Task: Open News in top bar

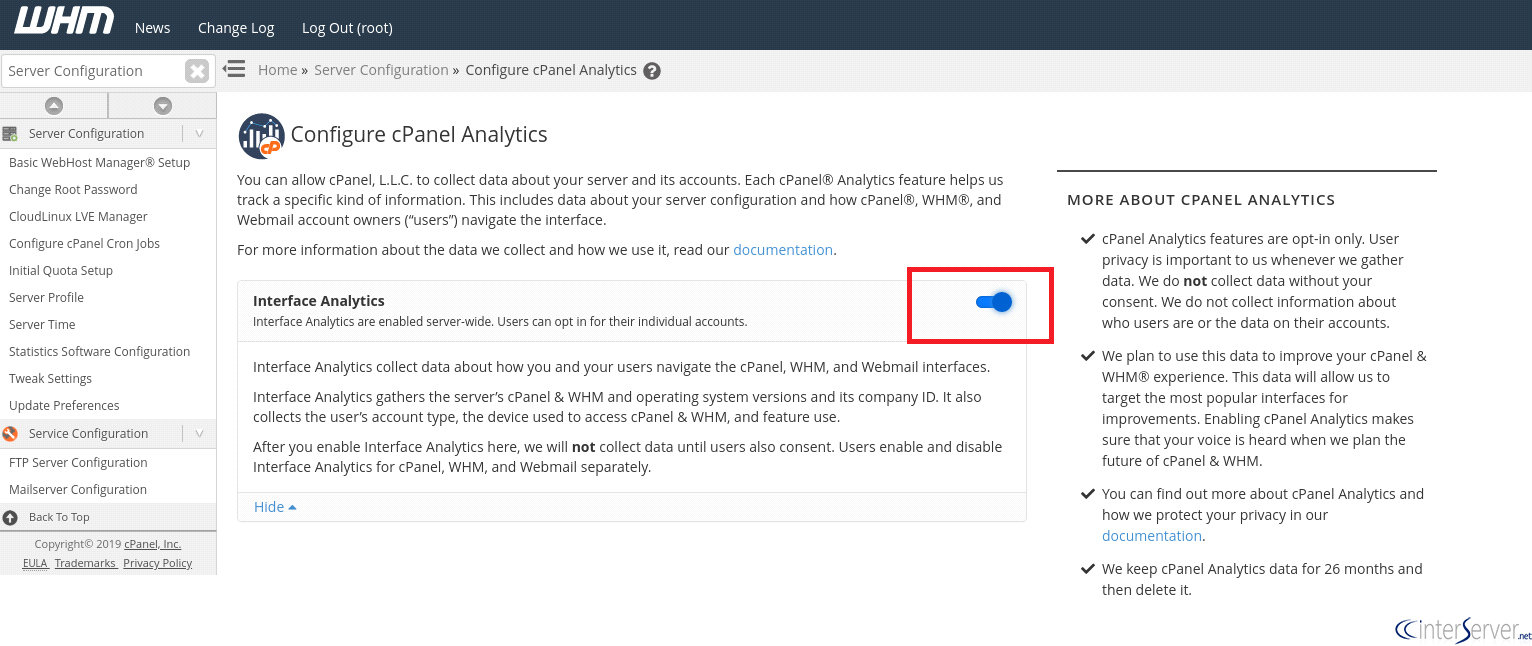Action: click(152, 28)
